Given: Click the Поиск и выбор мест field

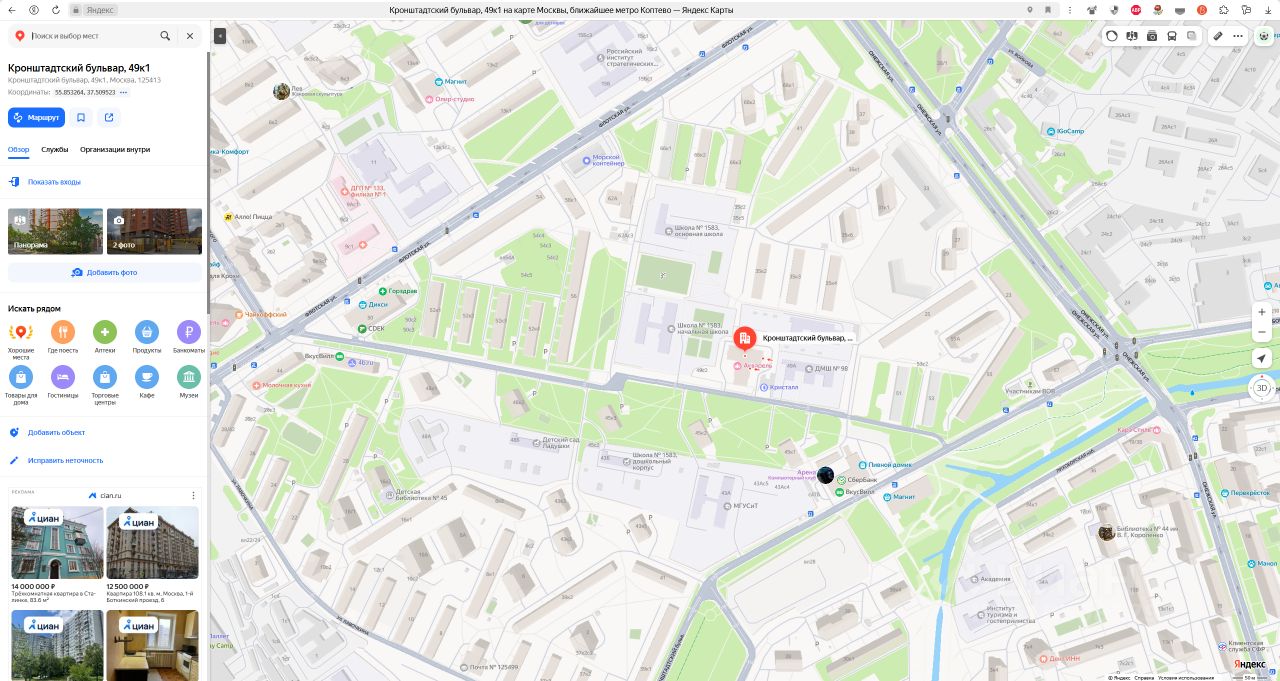Looking at the screenshot, I should 92,36.
